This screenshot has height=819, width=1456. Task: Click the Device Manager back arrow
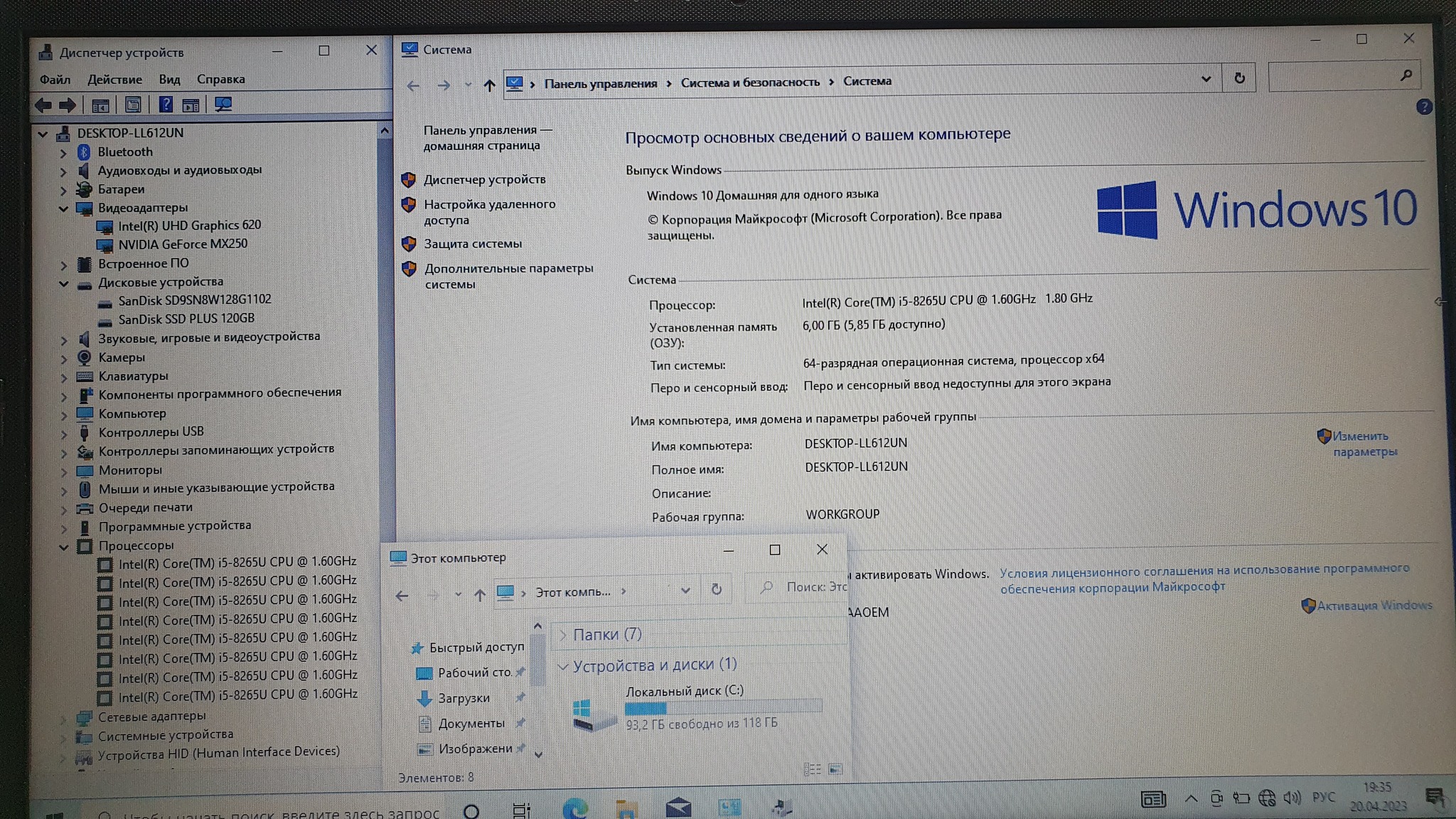coord(44,105)
